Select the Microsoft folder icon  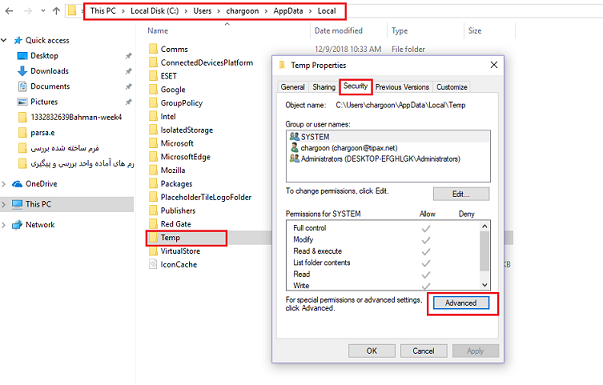pyautogui.click(x=153, y=143)
